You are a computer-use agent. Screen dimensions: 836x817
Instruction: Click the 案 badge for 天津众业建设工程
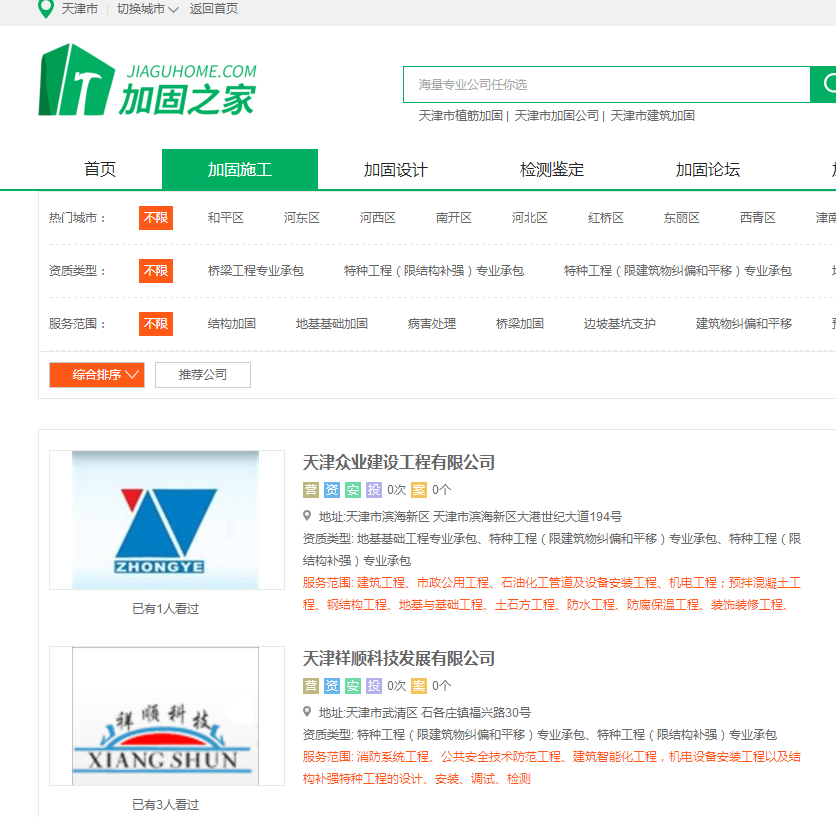419,490
